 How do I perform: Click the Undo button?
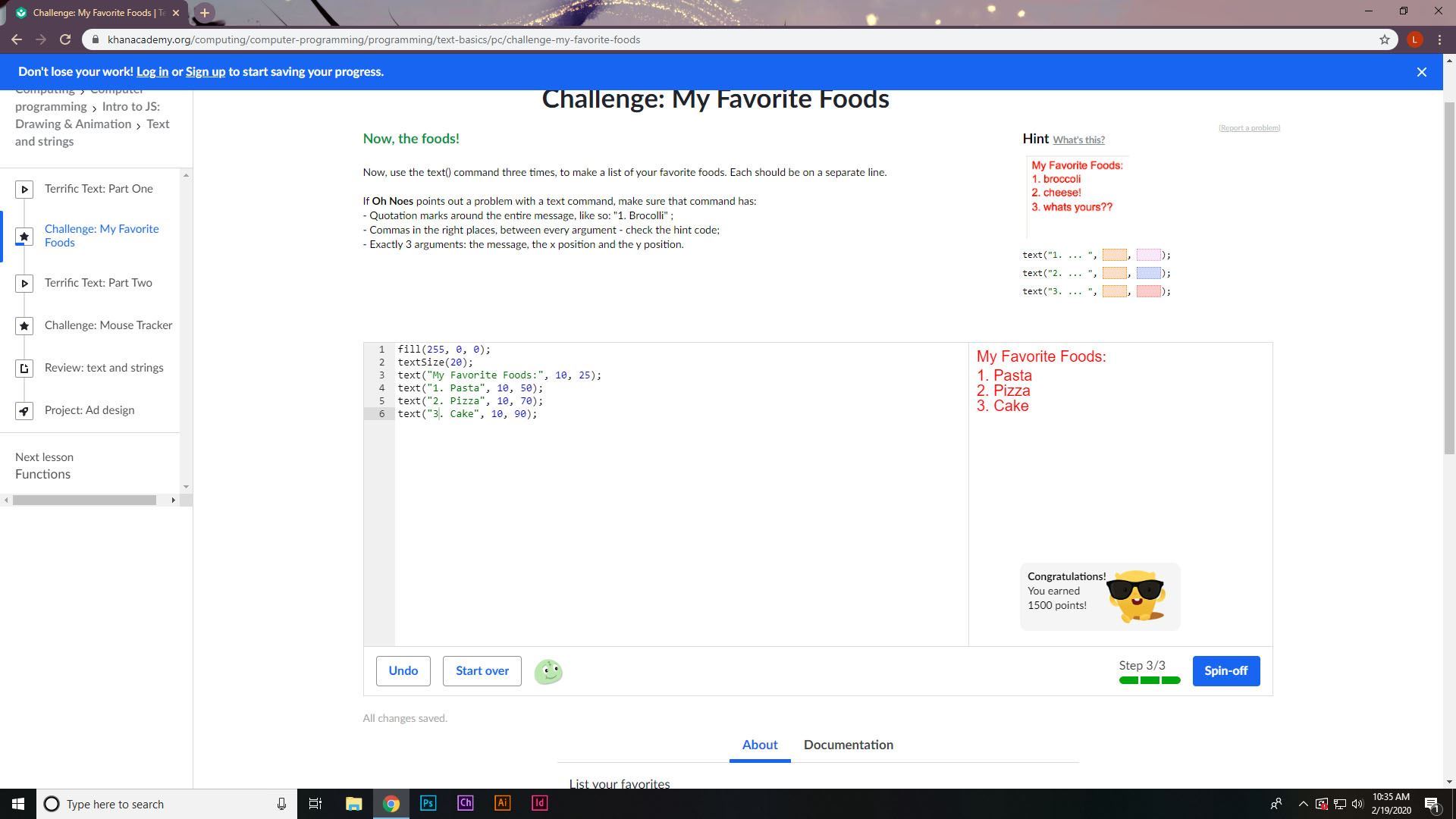click(x=403, y=671)
